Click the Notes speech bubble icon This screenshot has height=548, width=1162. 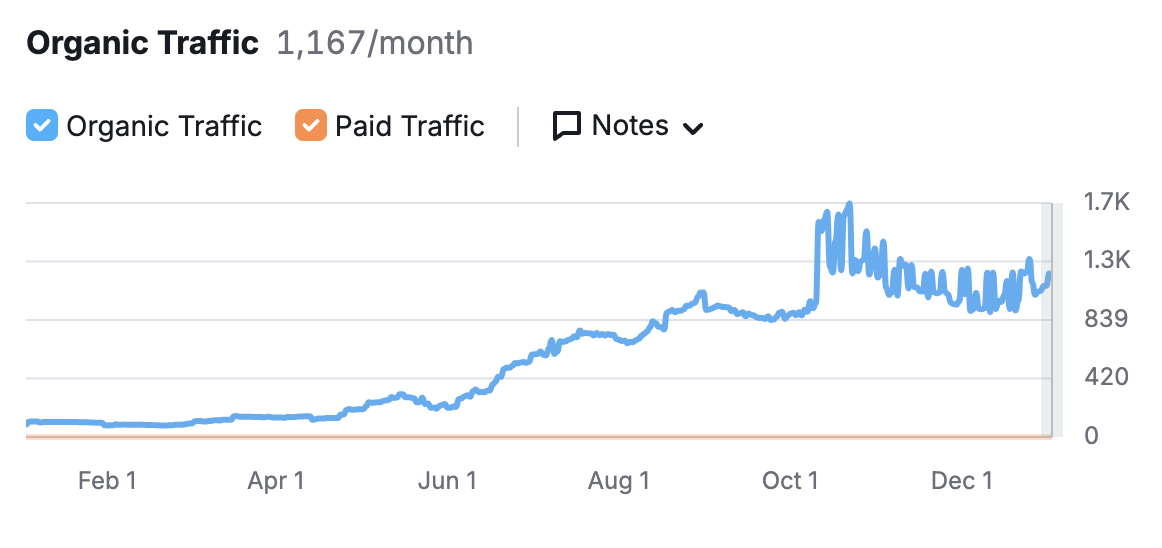pos(567,126)
